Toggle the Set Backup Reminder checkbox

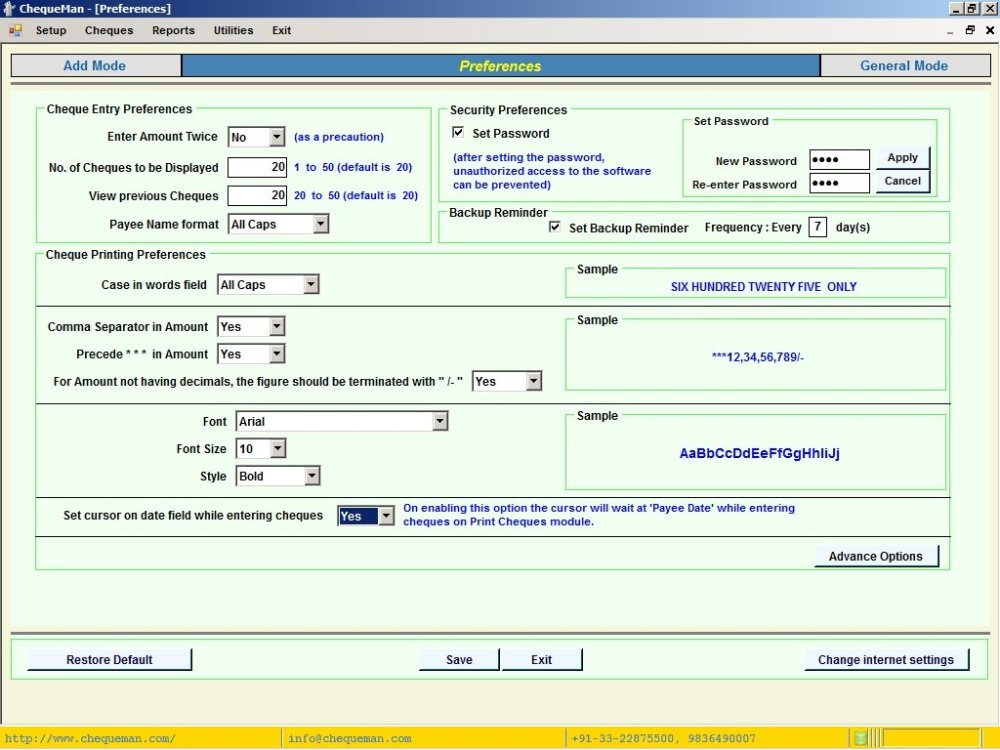555,227
